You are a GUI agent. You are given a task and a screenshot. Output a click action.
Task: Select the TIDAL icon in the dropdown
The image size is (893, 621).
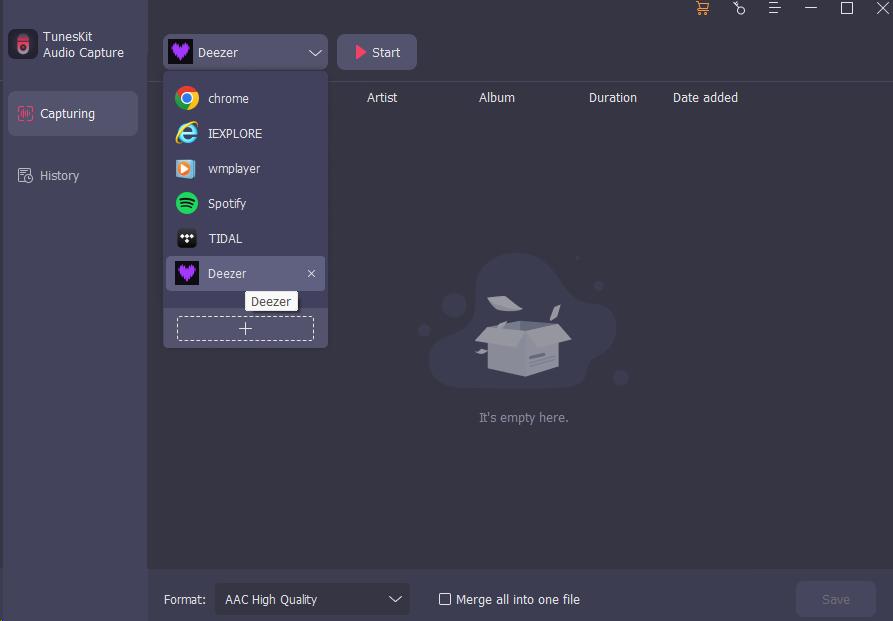point(186,238)
